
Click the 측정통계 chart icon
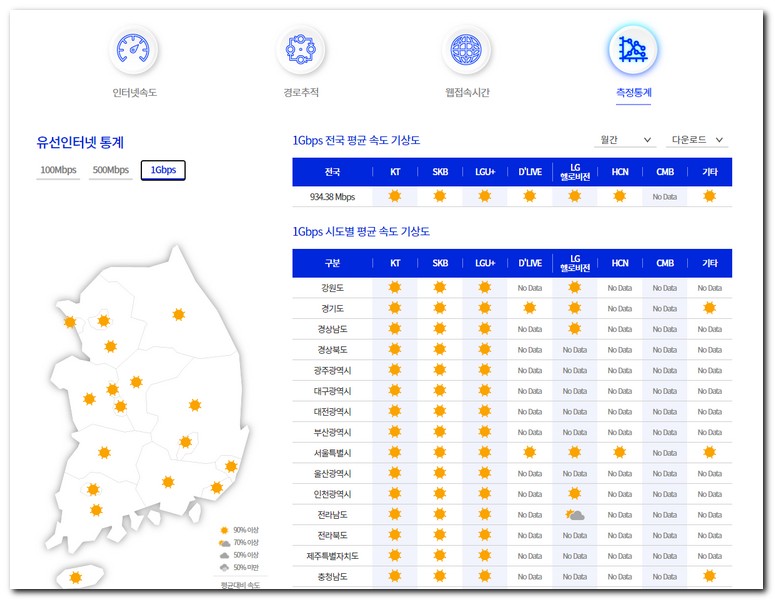pyautogui.click(x=633, y=49)
